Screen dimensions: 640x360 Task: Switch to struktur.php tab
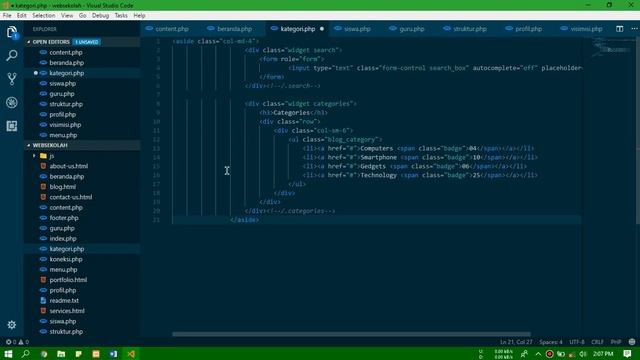[469, 29]
